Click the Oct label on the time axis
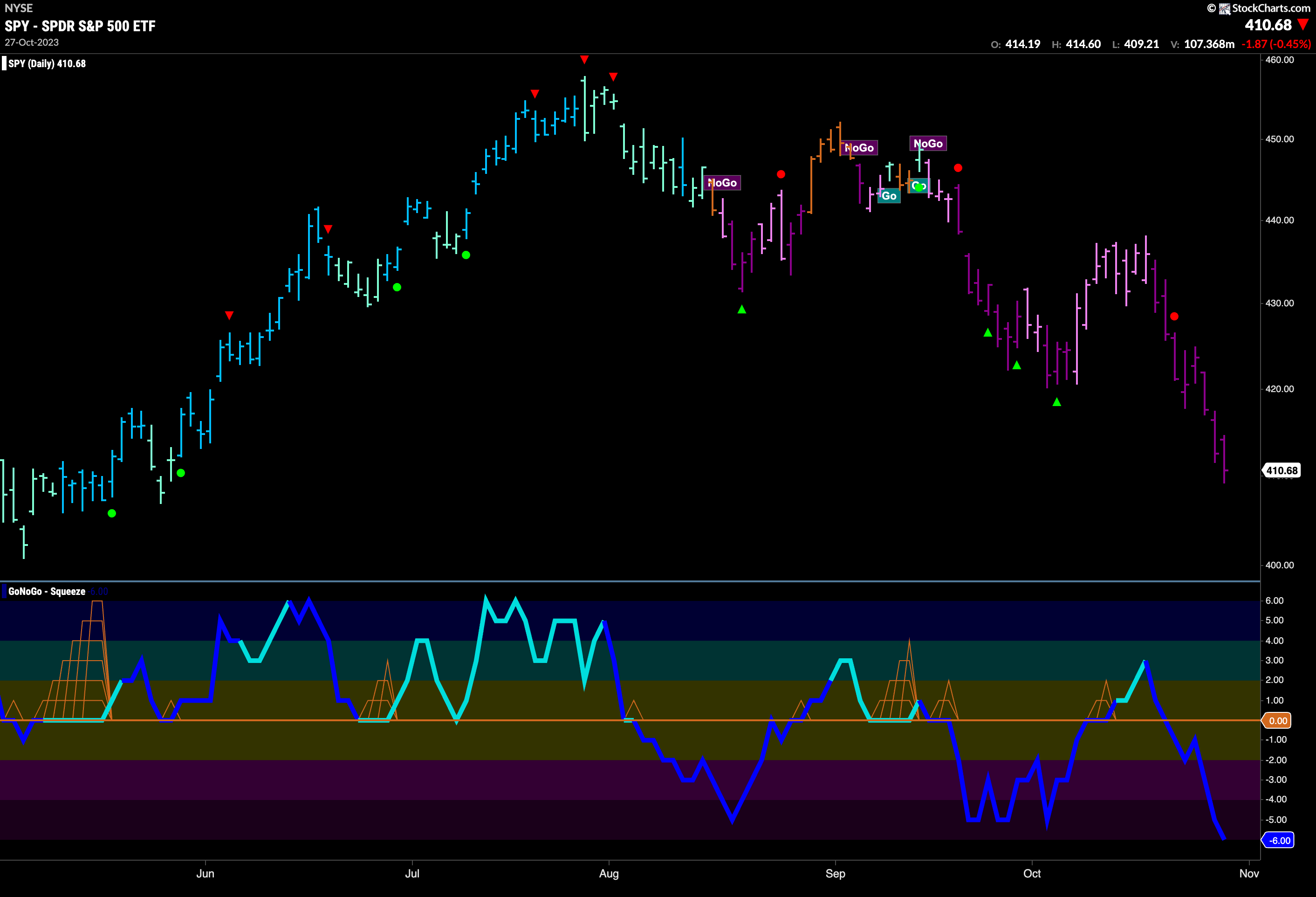The width and height of the screenshot is (1316, 897). (x=1032, y=873)
